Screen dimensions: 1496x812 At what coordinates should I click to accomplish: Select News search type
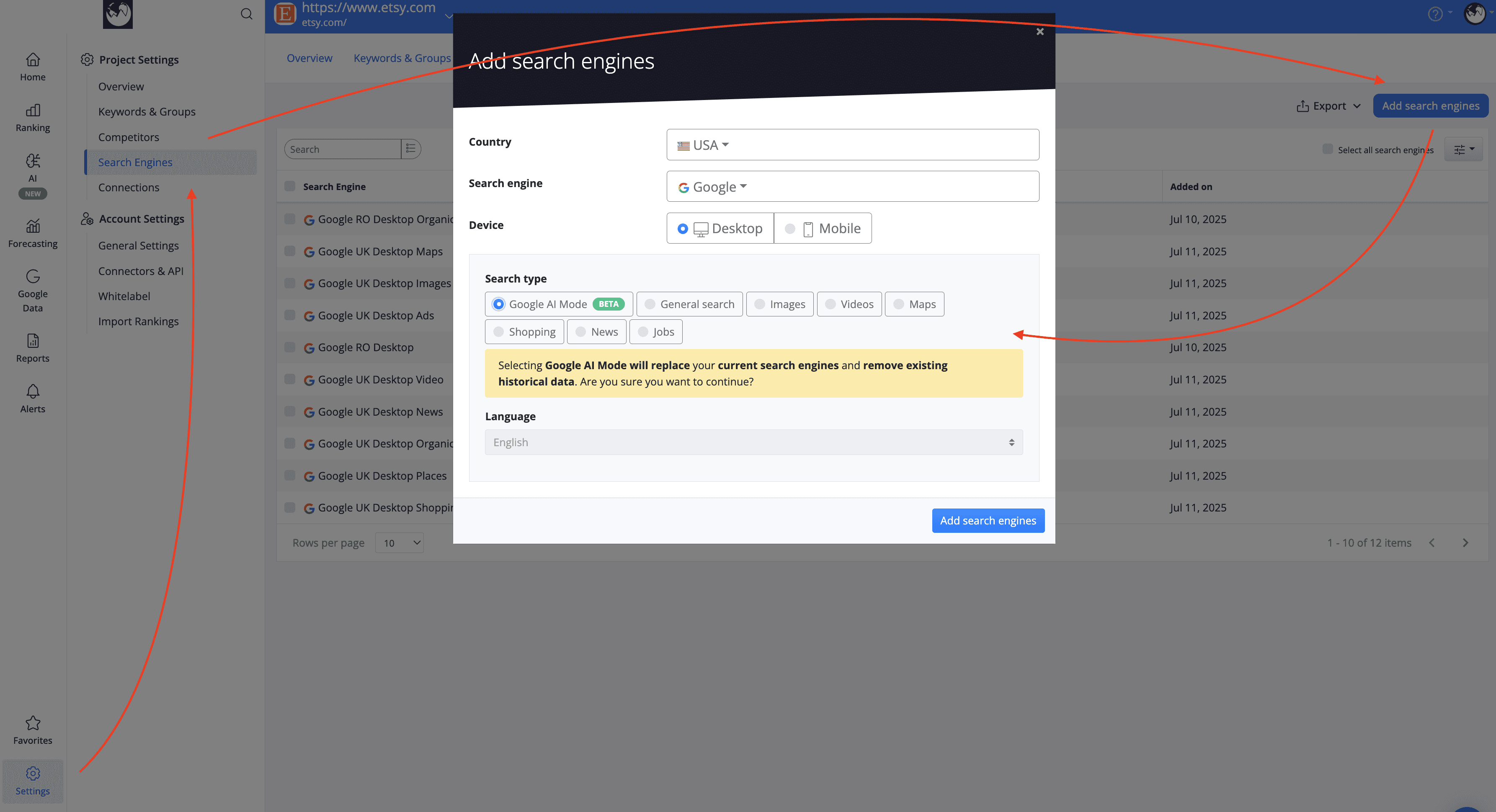(596, 332)
